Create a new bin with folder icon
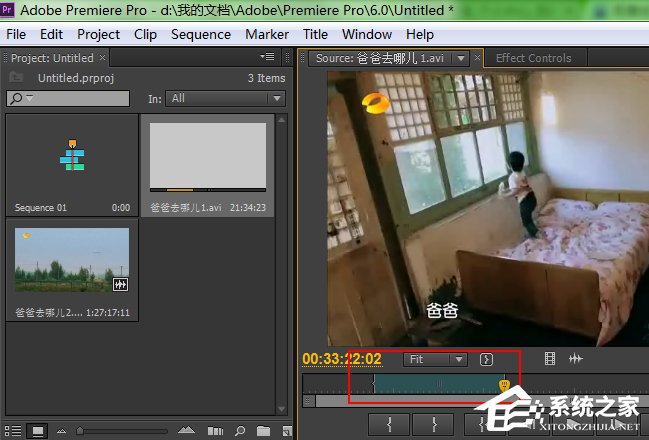The image size is (649, 440). tap(263, 431)
